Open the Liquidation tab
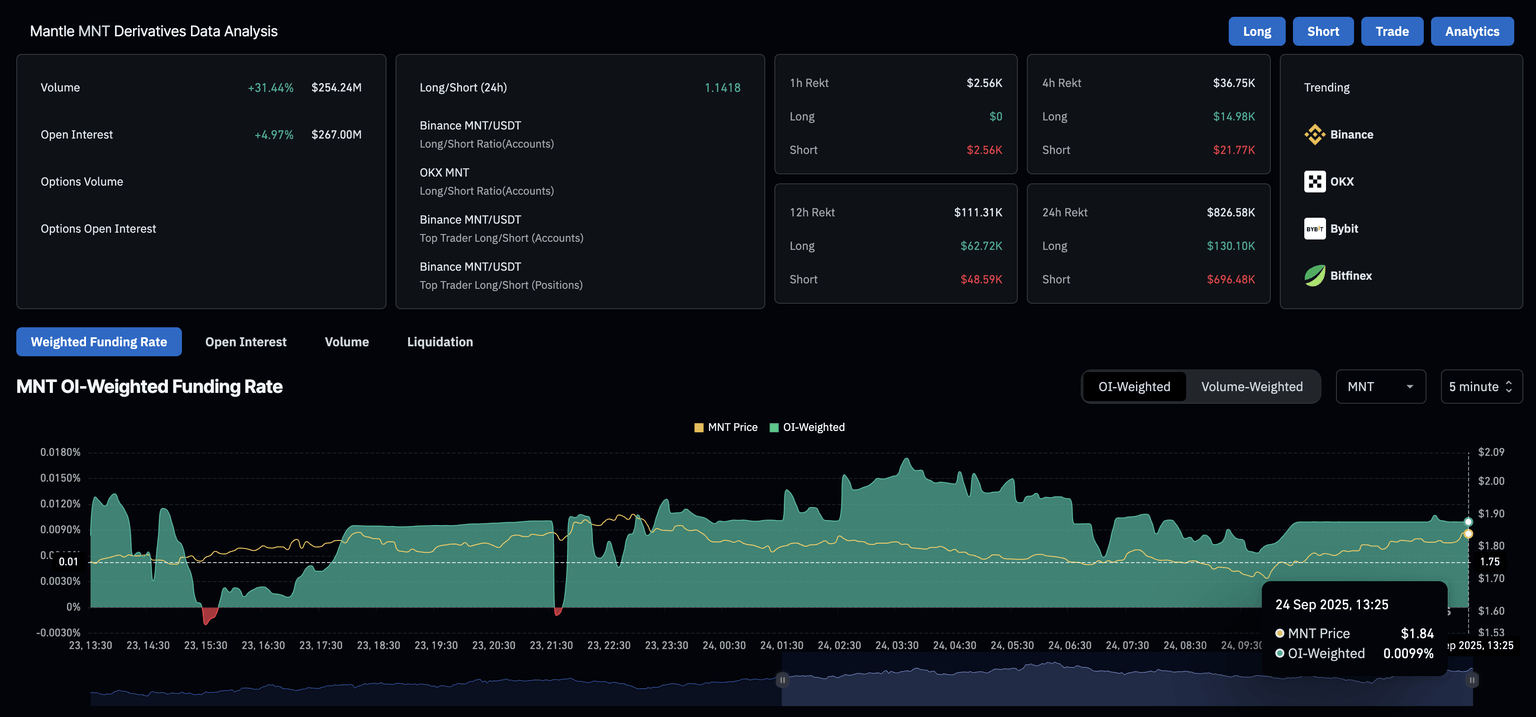 [440, 342]
